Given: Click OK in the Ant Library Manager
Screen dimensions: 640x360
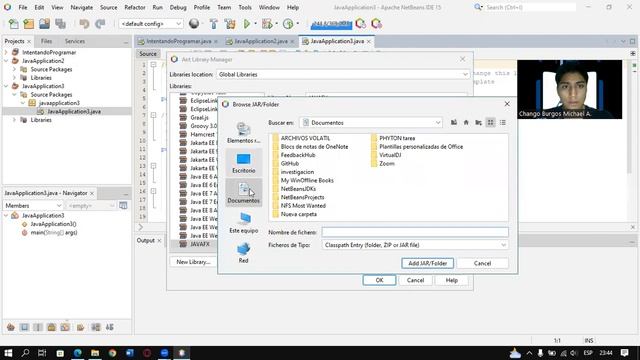Looking at the screenshot, I should tap(379, 280).
